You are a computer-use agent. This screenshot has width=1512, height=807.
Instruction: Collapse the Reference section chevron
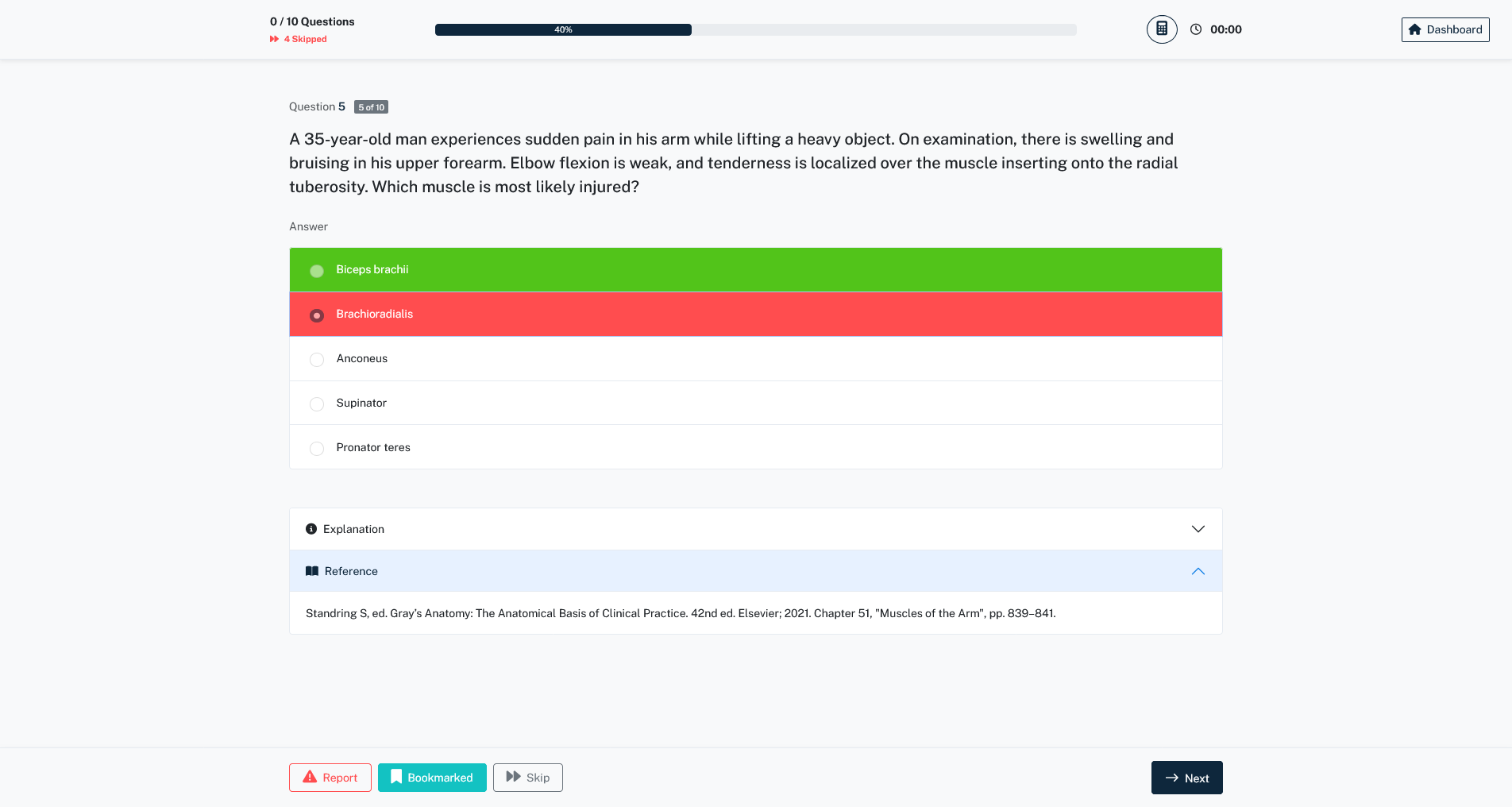pyautogui.click(x=1198, y=571)
